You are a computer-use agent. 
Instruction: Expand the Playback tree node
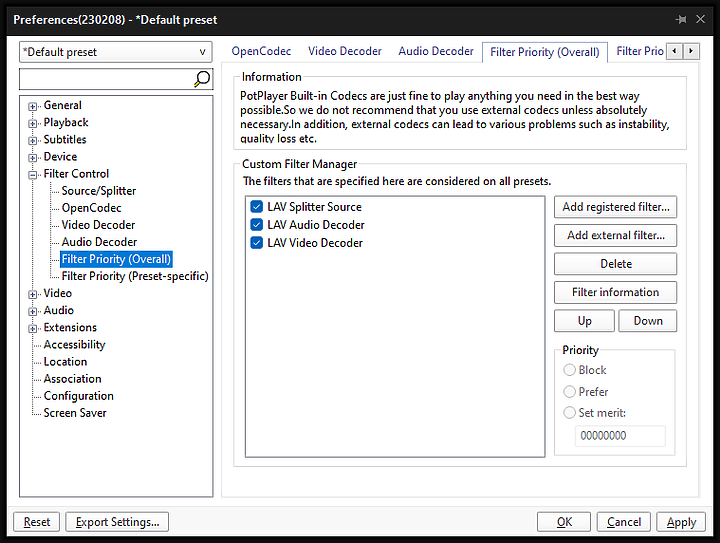32,123
